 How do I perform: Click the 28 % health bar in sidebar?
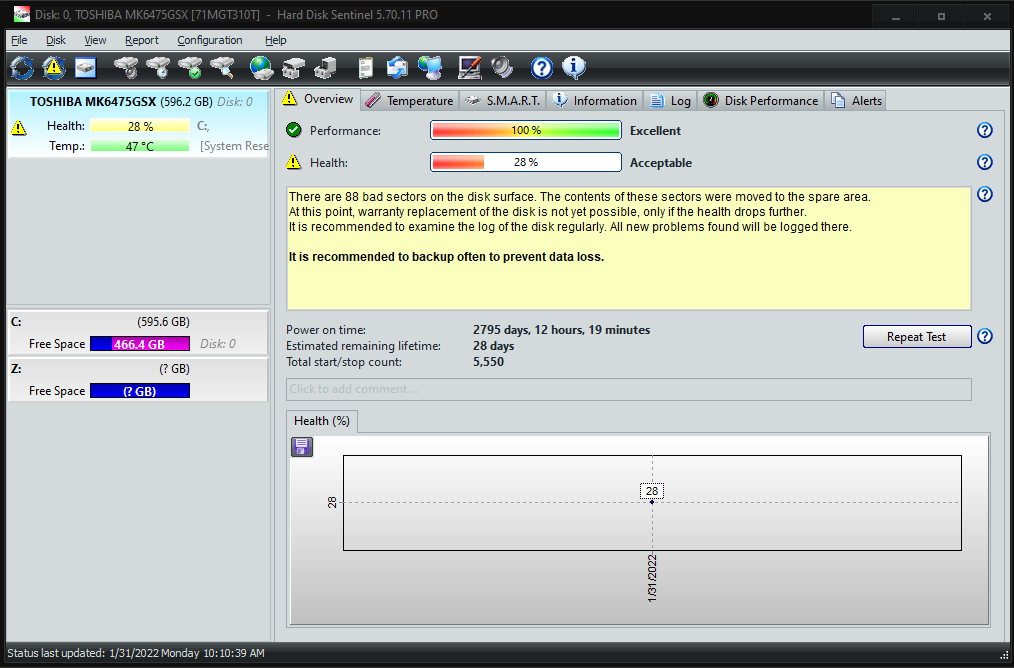click(140, 126)
